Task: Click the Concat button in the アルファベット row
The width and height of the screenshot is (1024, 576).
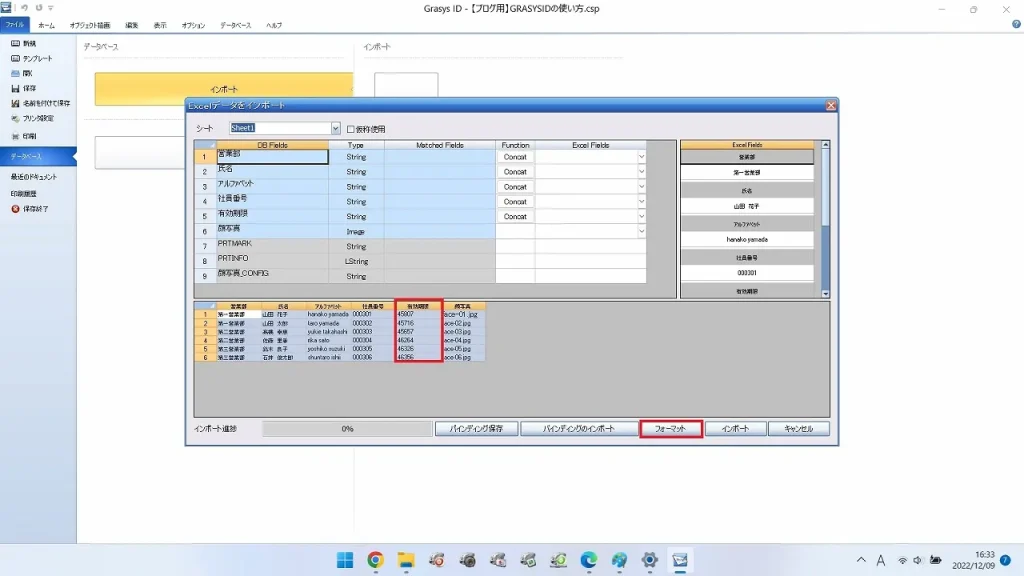Action: (515, 187)
